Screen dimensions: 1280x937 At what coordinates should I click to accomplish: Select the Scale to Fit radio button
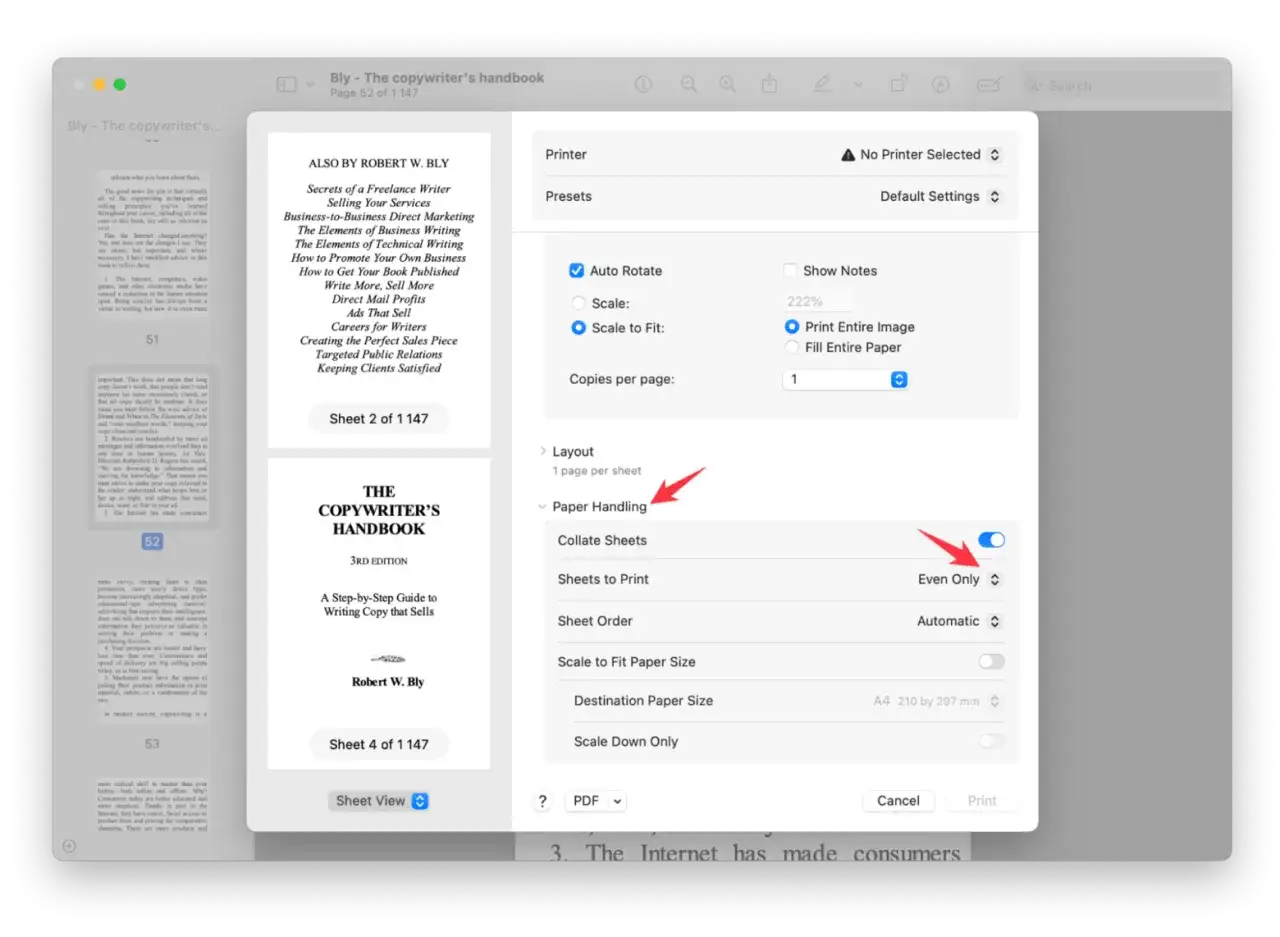(x=578, y=327)
